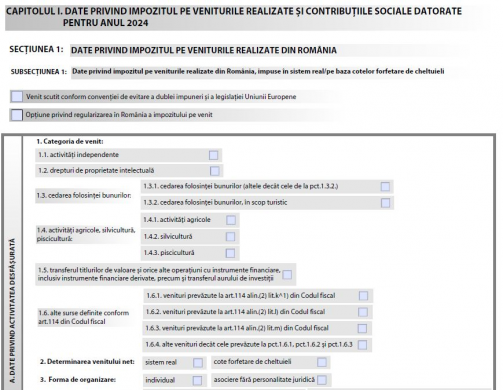503x390 pixels.
Task: Click '2. Determinarea venitului net:' label
Action: click(x=87, y=362)
